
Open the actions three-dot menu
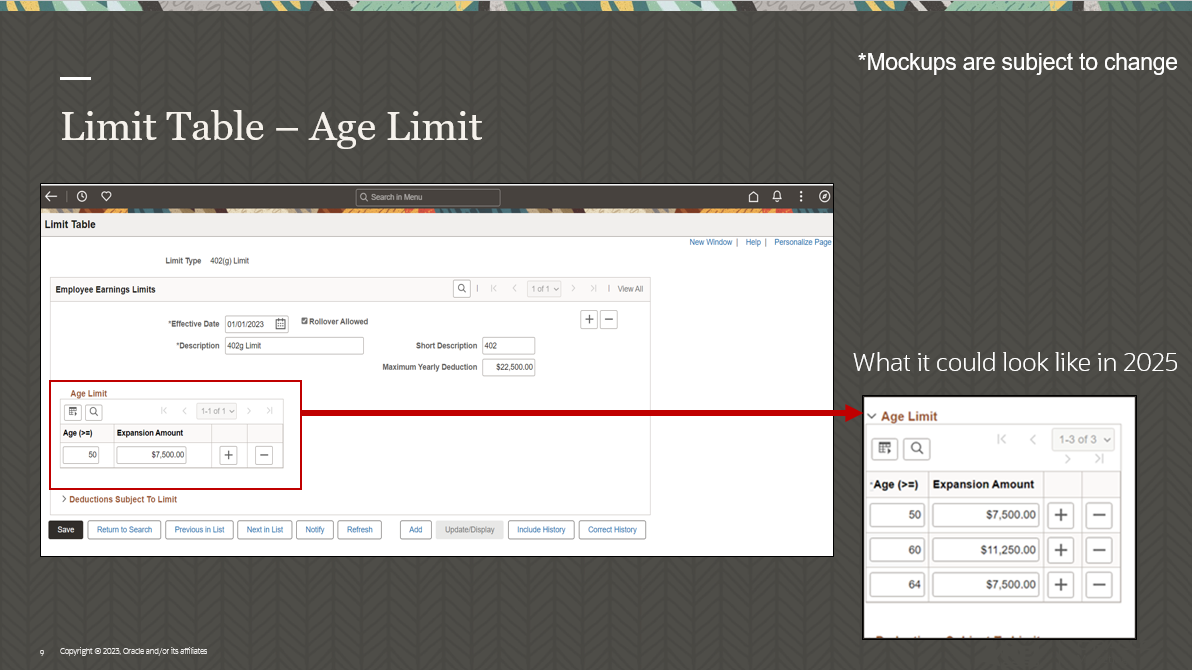[800, 196]
